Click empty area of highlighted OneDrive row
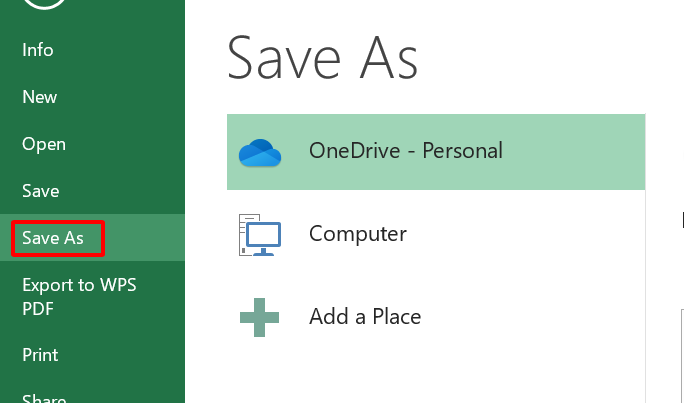The image size is (684, 403). [x=574, y=152]
